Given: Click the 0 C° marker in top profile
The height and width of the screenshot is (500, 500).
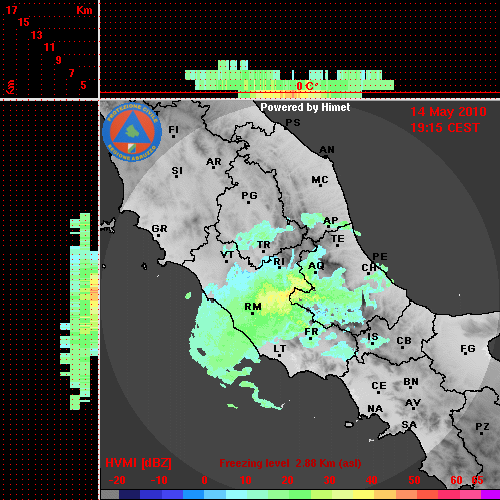Looking at the screenshot, I should [x=307, y=86].
